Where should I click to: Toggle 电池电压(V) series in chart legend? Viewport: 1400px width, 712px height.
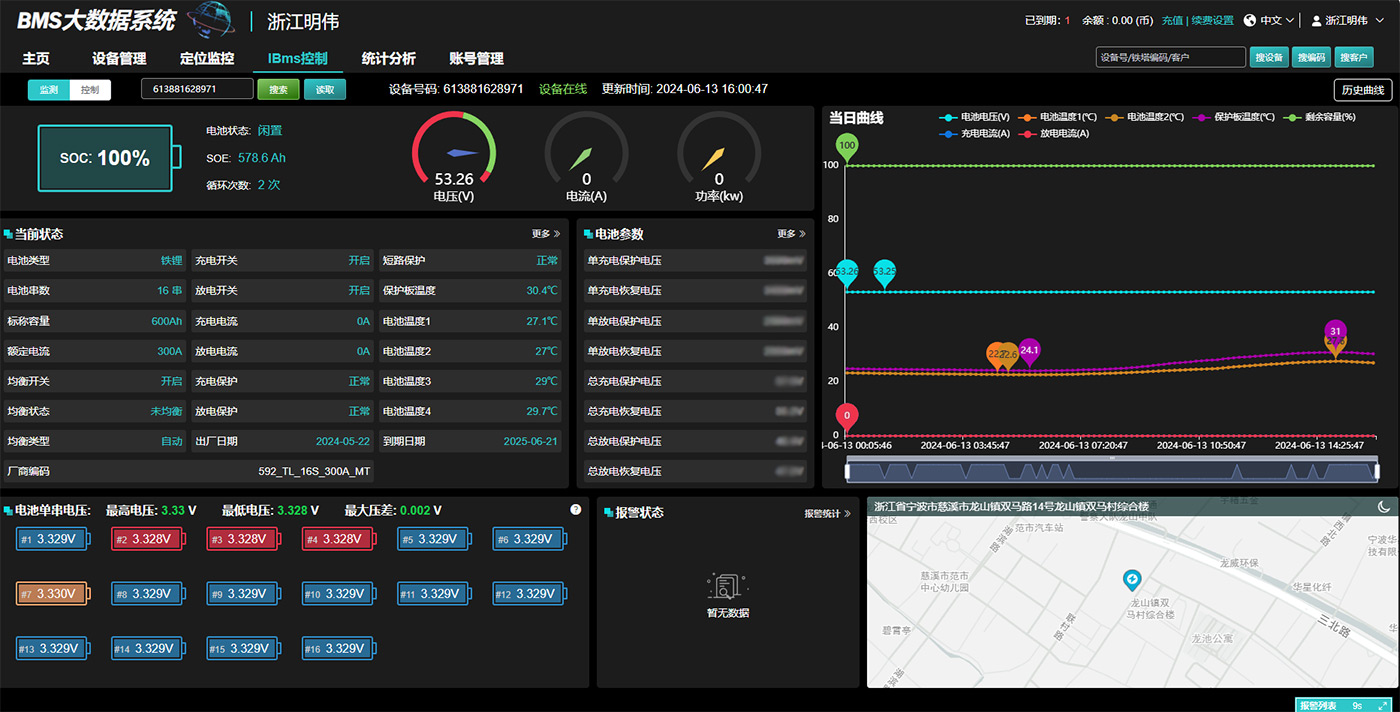point(976,117)
